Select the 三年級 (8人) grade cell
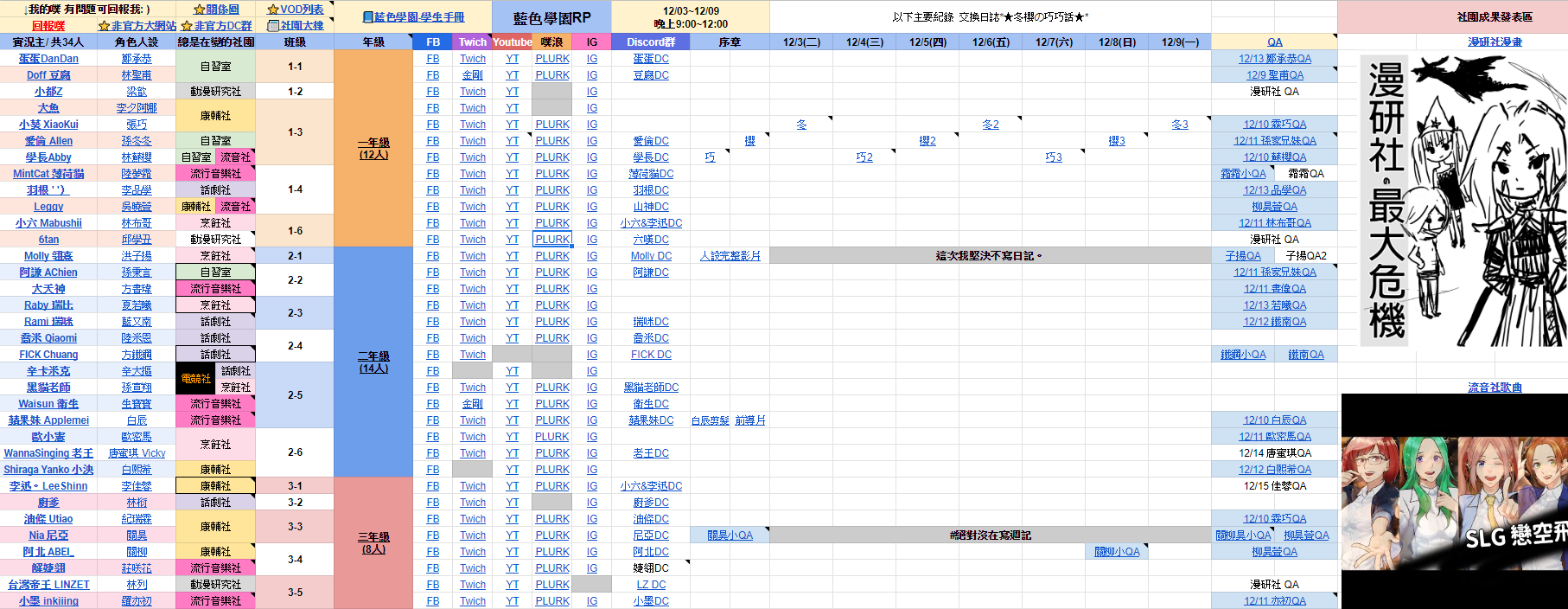Viewport: 1568px width, 609px height. [x=373, y=543]
